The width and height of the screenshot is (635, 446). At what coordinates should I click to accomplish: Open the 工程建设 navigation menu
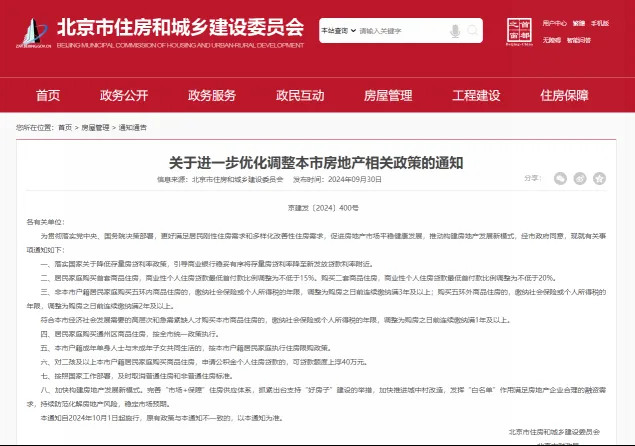tap(476, 95)
